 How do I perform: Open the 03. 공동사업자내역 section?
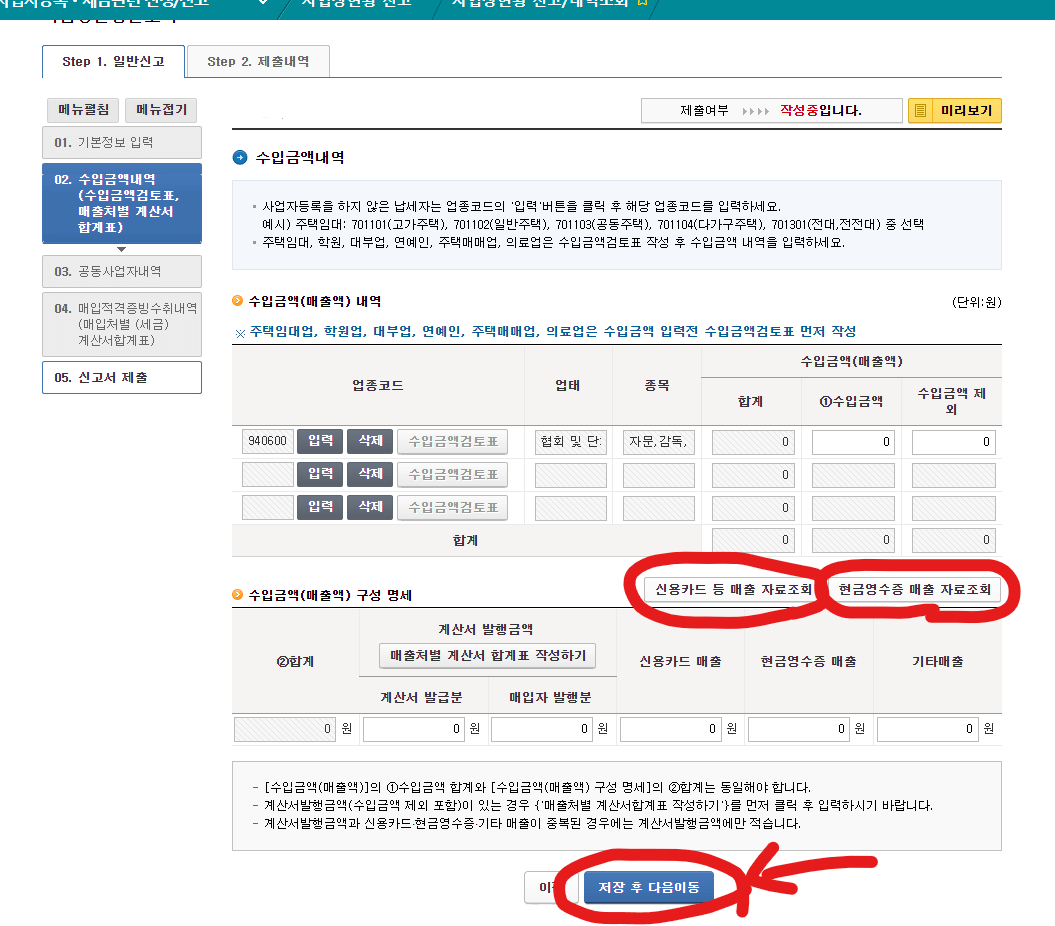click(121, 271)
